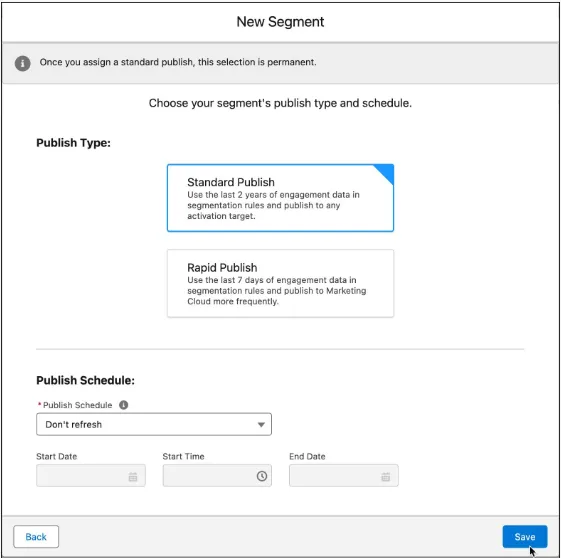Click inside the End Date input field
Screen dimensions: 561x558
343,476
